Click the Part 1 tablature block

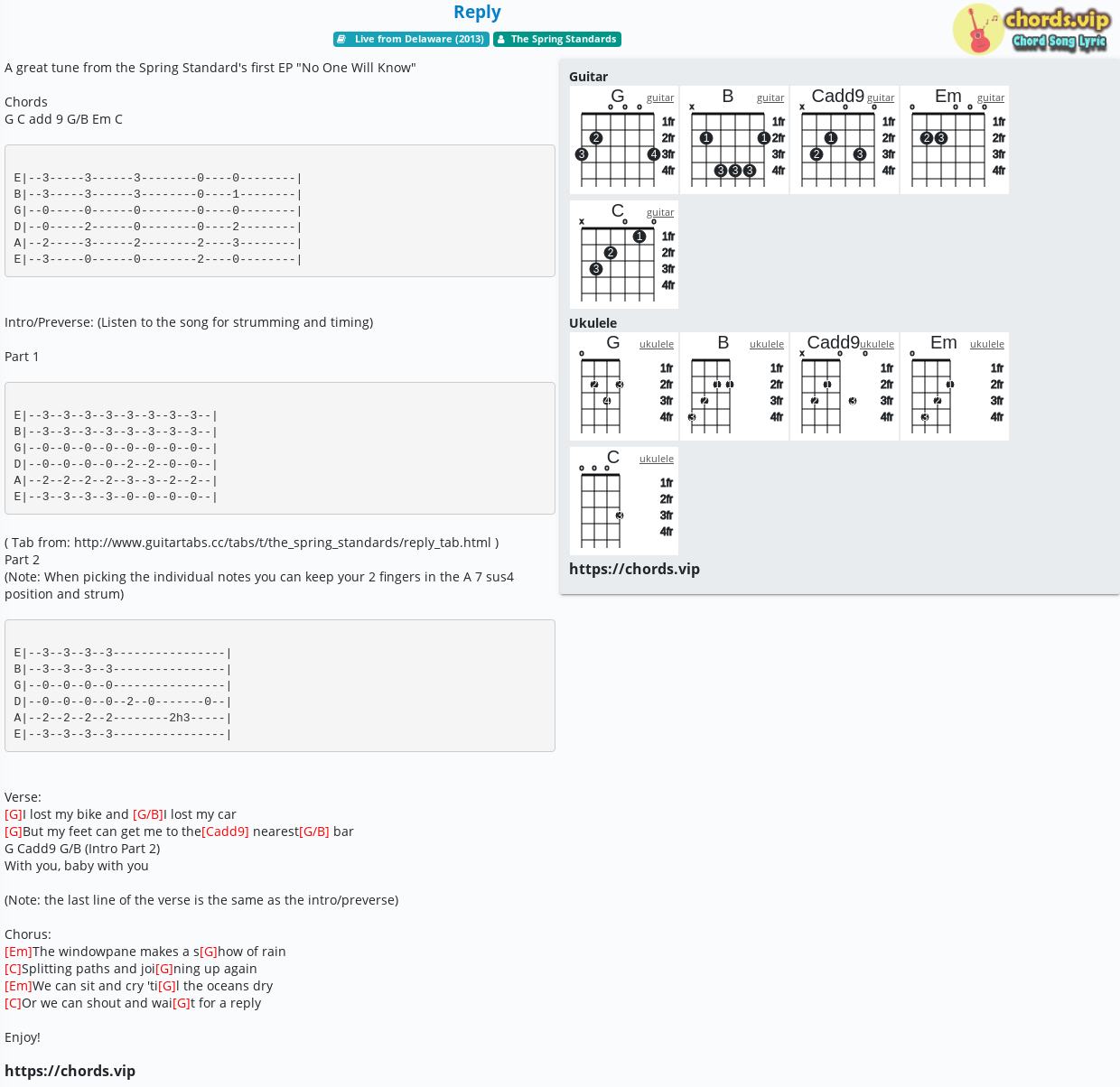280,448
